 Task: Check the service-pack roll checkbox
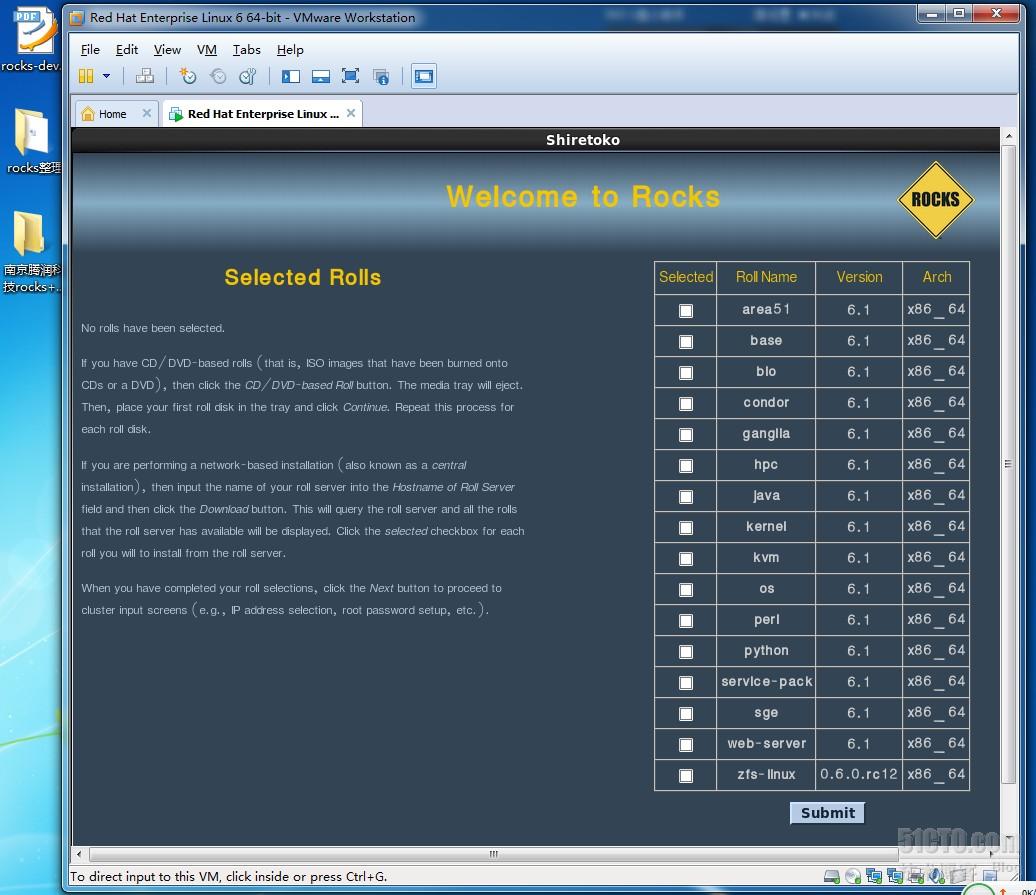pos(686,683)
